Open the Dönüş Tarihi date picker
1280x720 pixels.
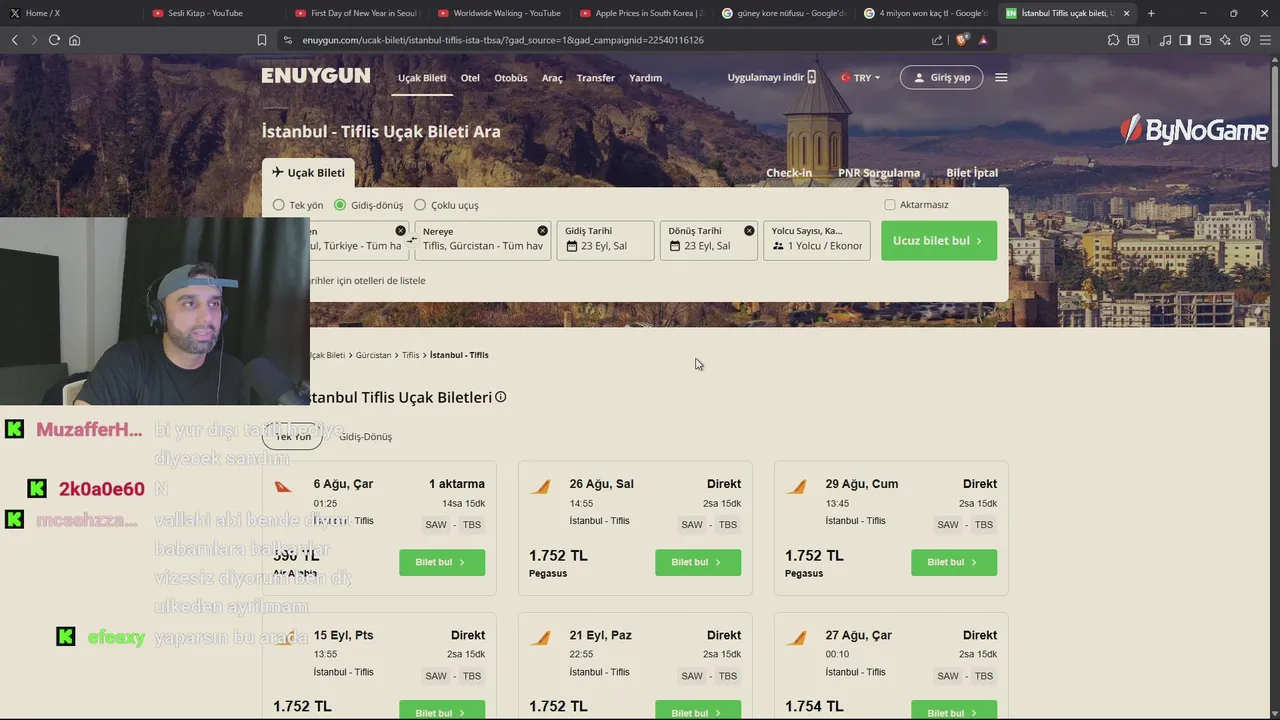coord(709,240)
